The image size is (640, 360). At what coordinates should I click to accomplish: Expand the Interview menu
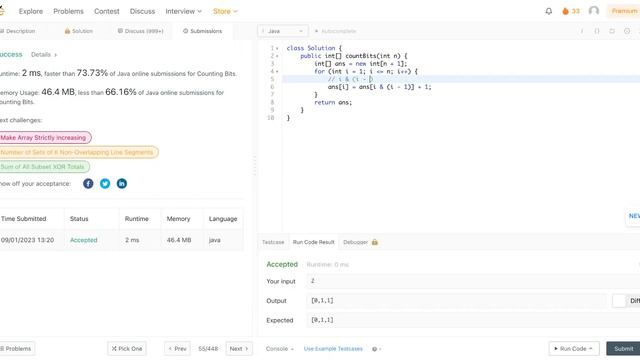tap(183, 11)
